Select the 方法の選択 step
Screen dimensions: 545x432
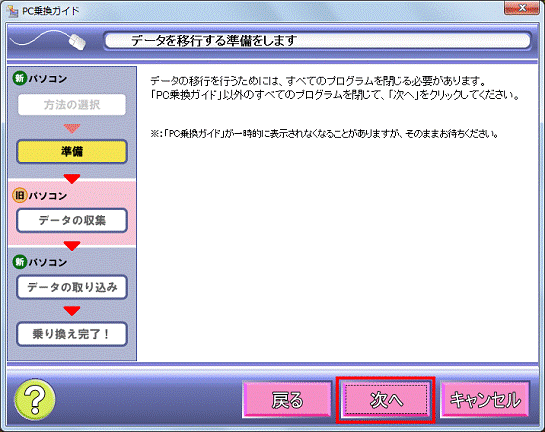click(72, 104)
